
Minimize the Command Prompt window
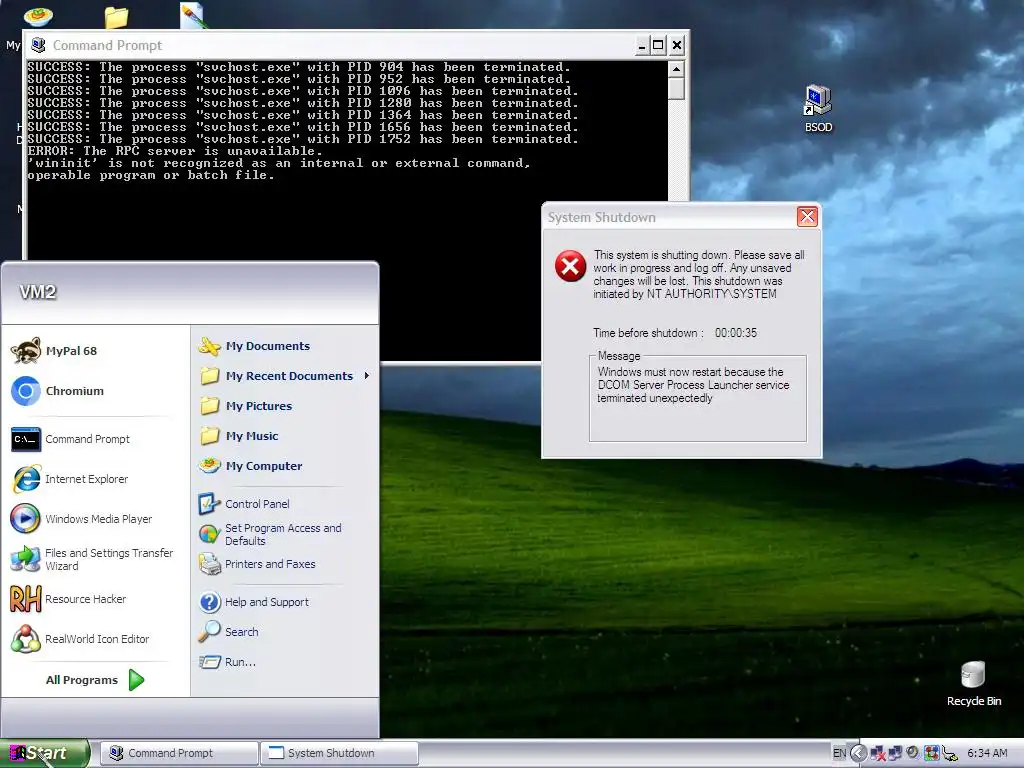pos(642,45)
